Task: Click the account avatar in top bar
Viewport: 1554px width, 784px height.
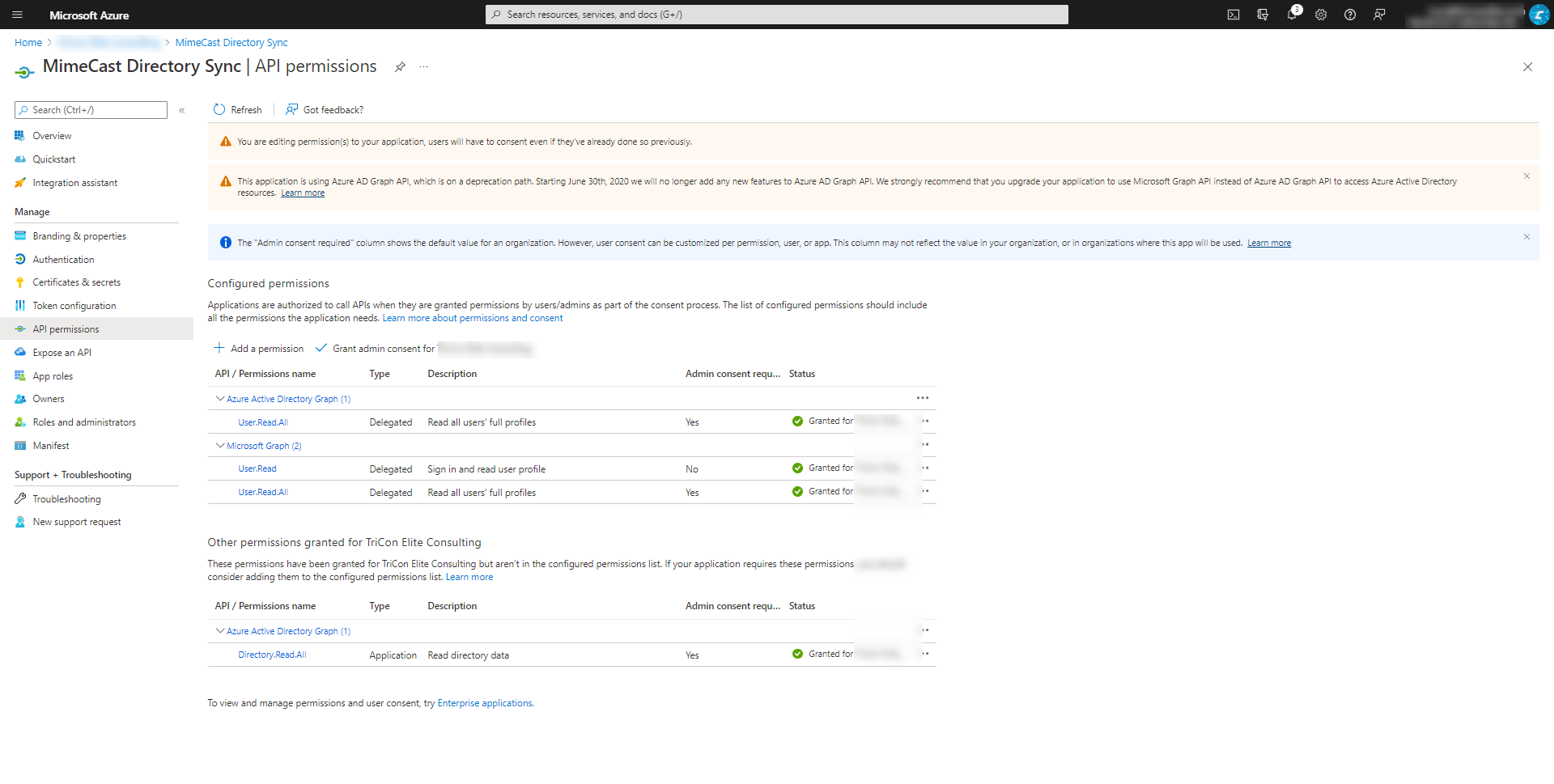Action: 1539,15
